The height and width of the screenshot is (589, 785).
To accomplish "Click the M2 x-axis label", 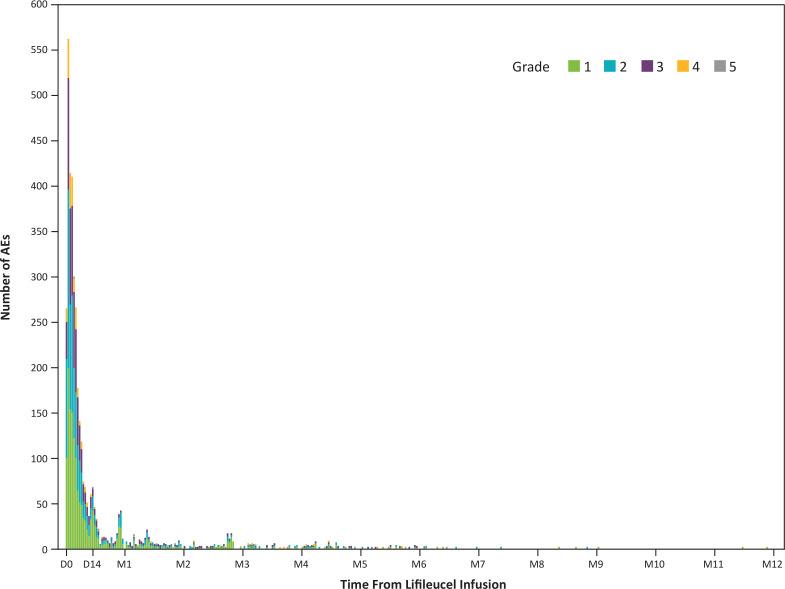I will point(183,564).
